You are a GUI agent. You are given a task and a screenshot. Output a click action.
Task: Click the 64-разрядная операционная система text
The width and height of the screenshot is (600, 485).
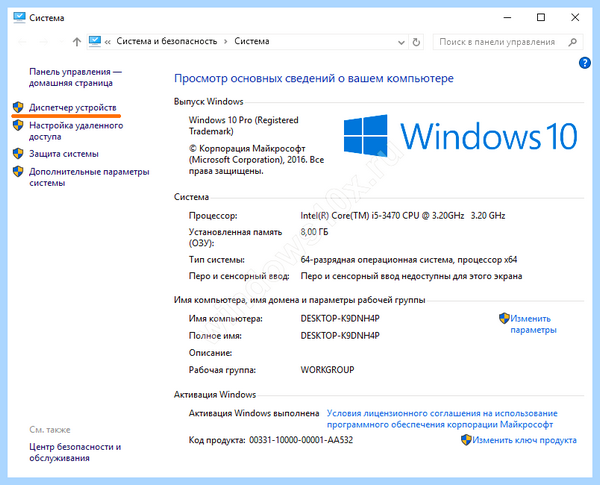[x=409, y=260]
